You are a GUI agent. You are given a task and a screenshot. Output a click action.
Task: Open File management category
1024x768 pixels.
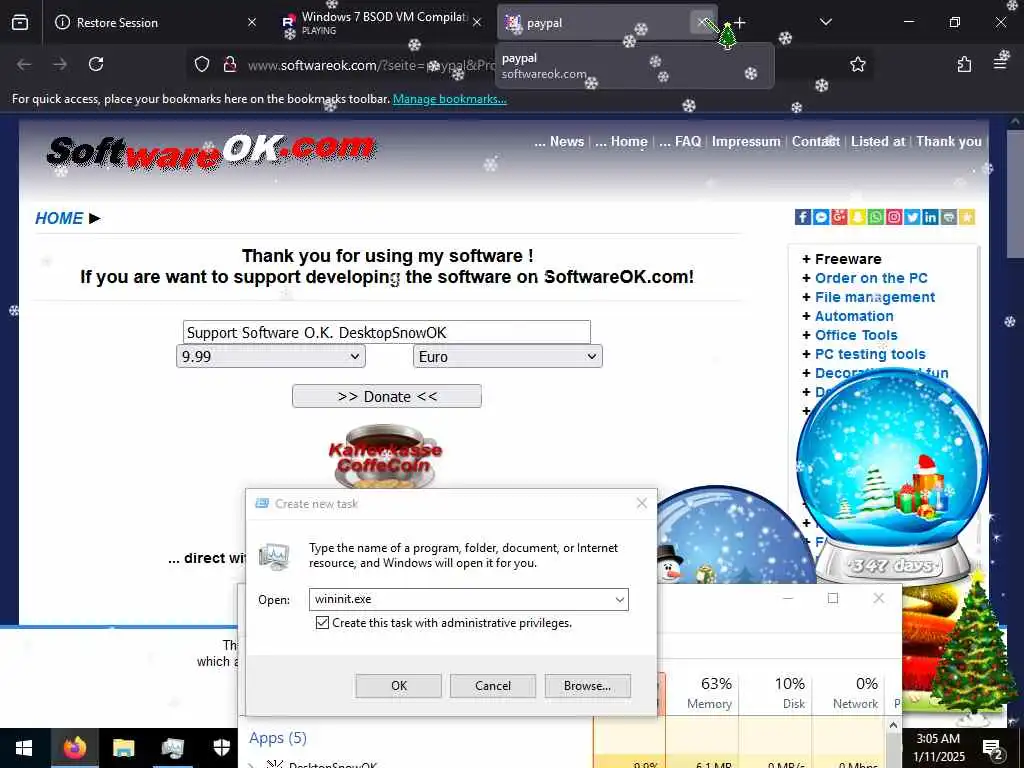[x=874, y=297]
